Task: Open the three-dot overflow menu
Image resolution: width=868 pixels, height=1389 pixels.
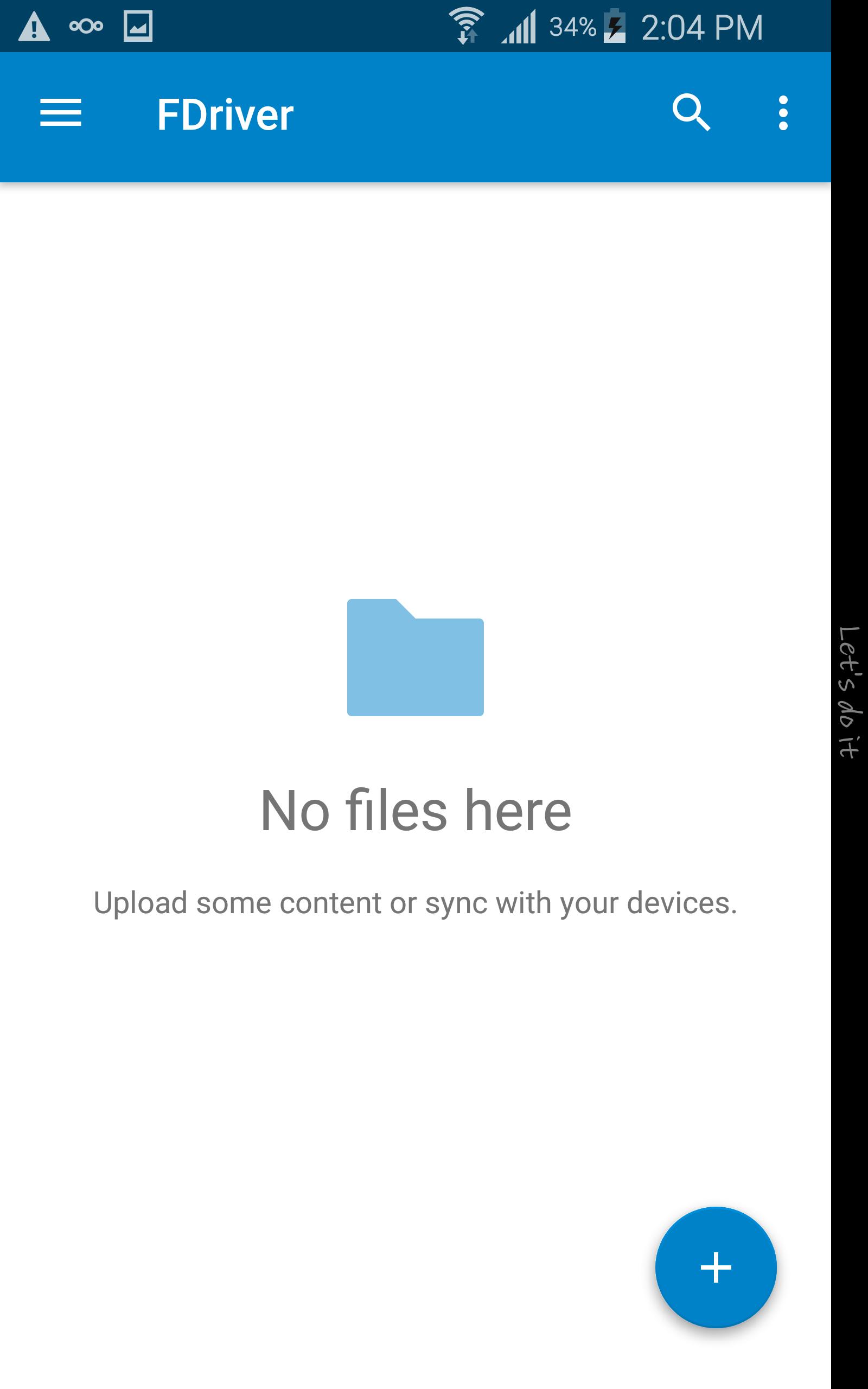Action: (783, 113)
